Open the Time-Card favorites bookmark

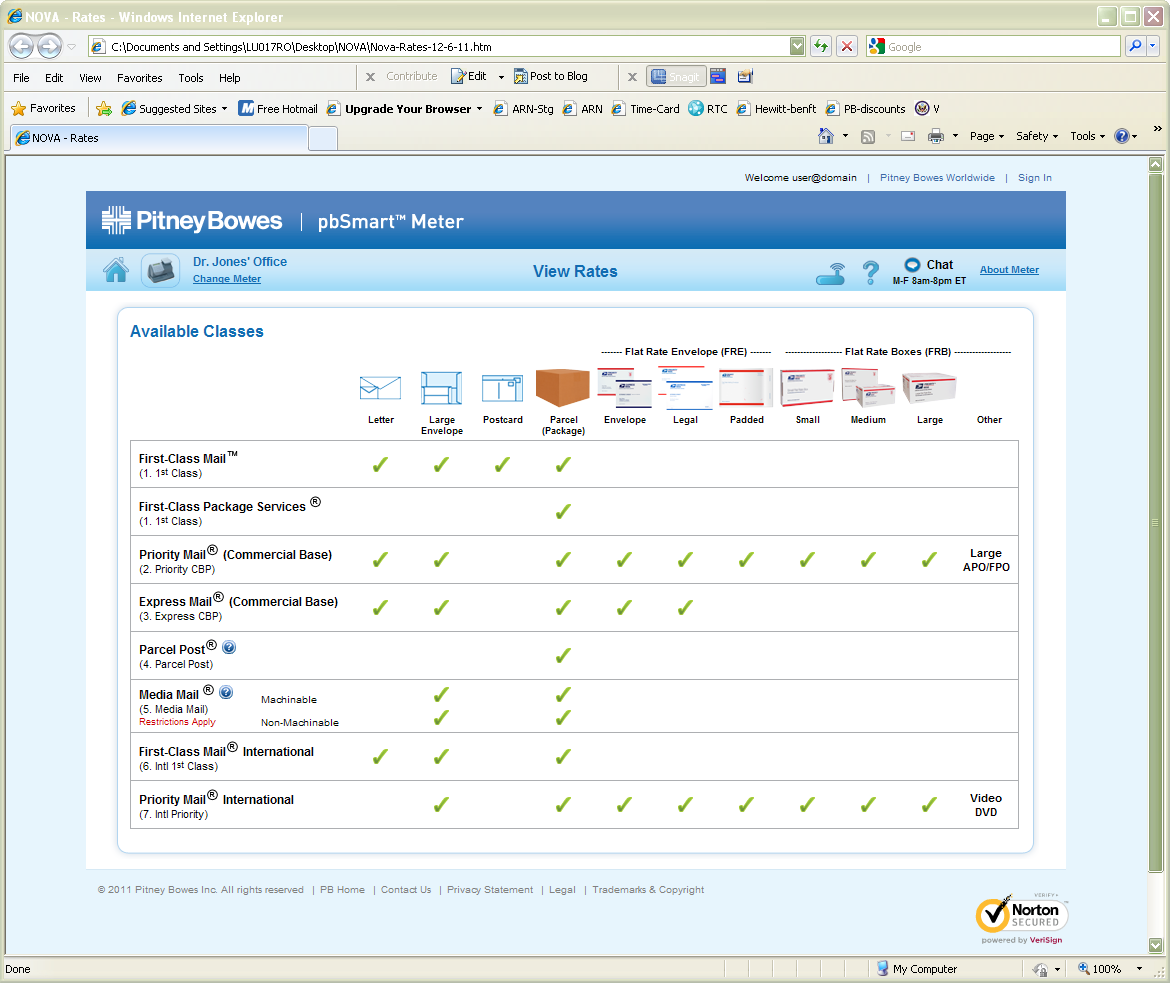click(x=645, y=109)
